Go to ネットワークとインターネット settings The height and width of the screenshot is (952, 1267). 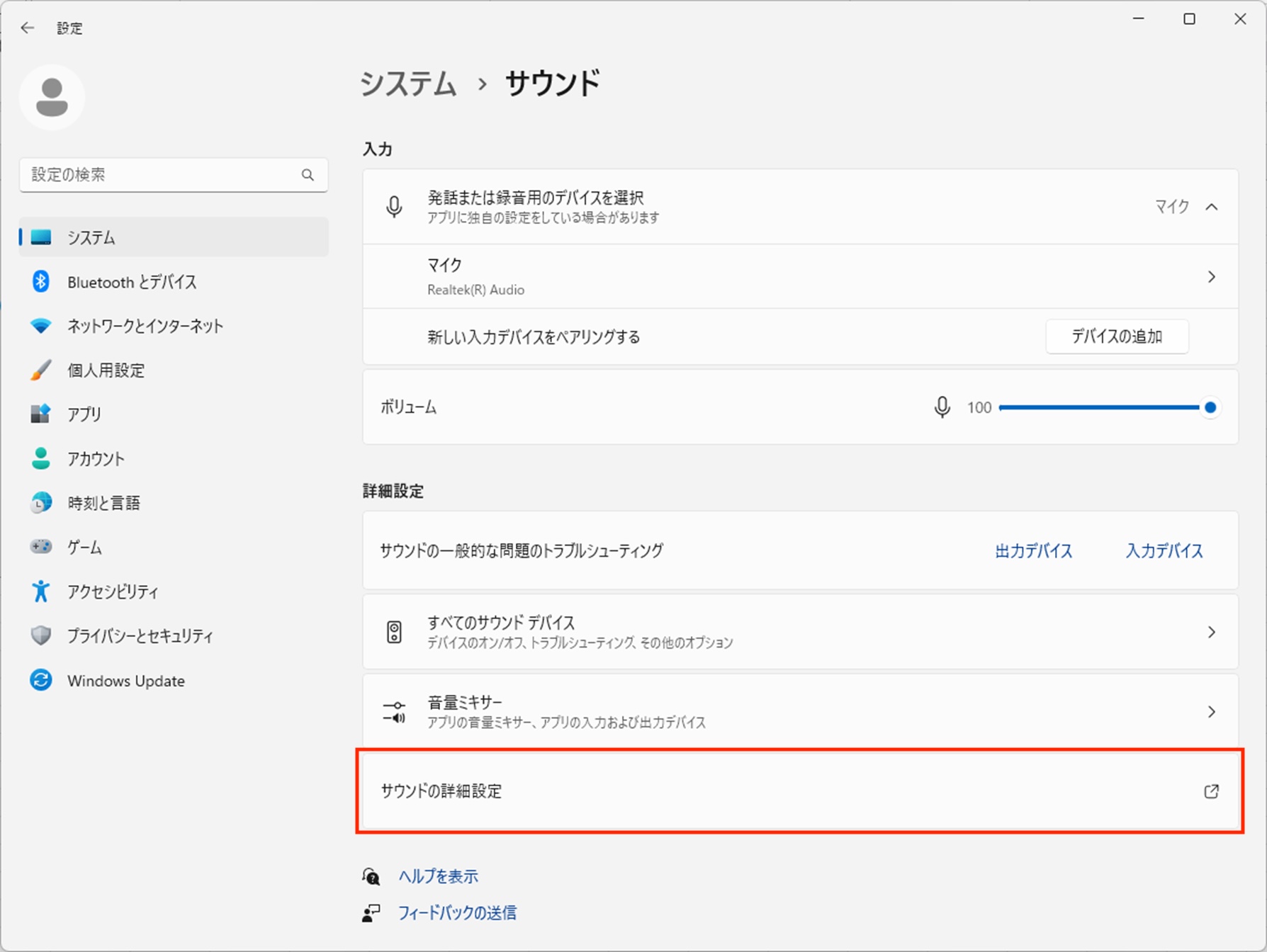[145, 326]
